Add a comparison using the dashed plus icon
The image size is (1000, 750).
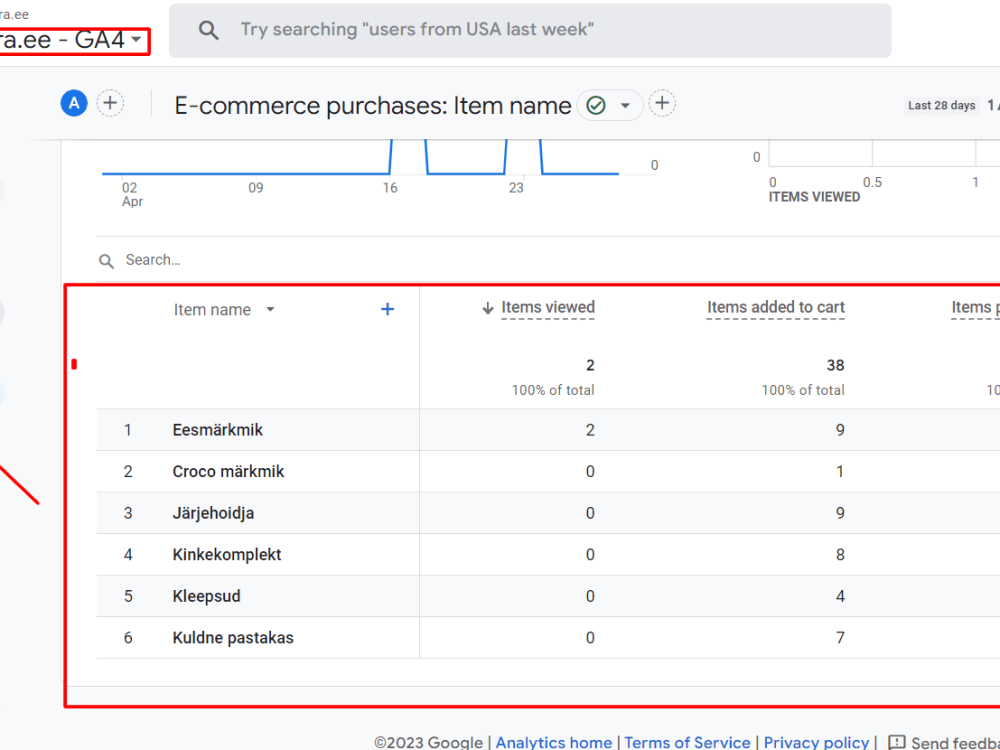tap(110, 103)
